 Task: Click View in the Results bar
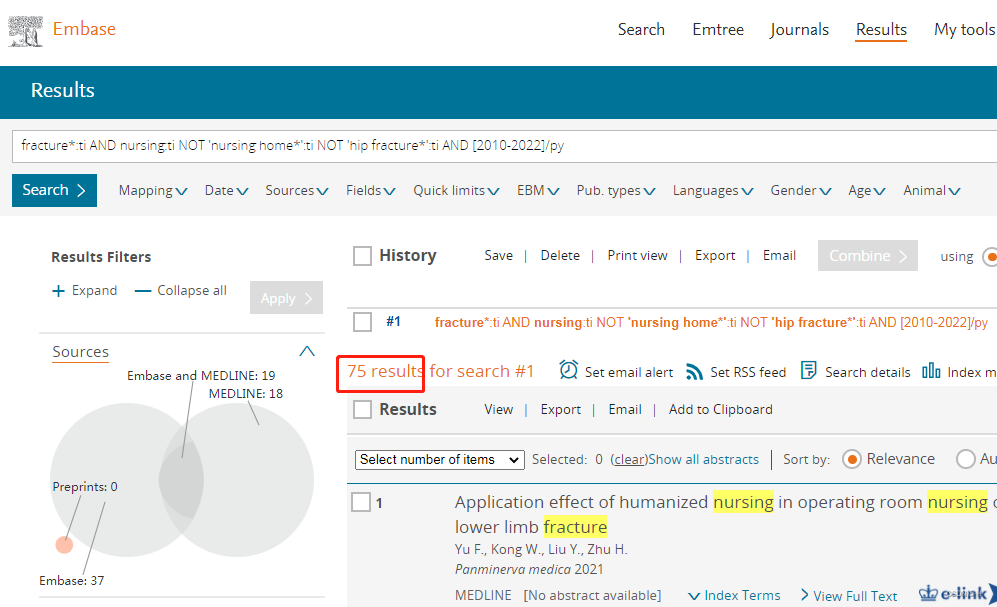(498, 409)
